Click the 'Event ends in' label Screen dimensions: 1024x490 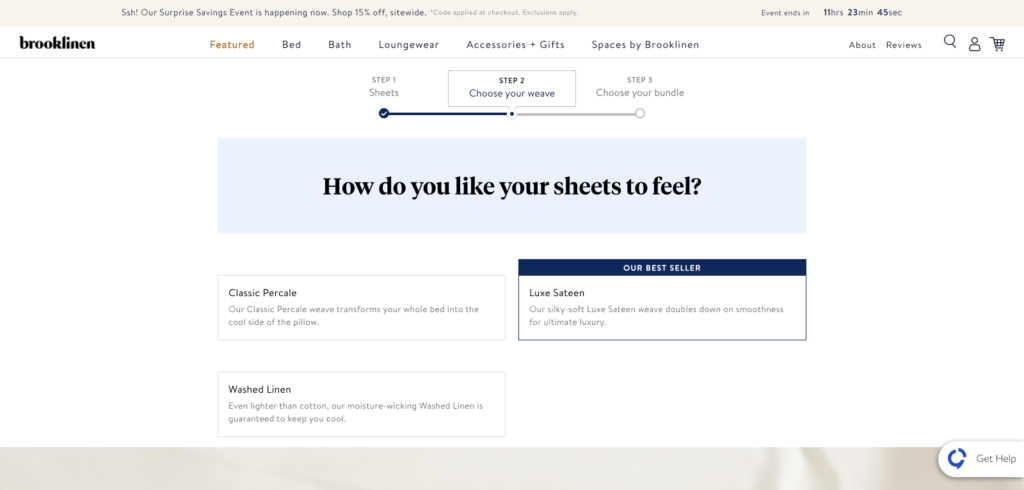(x=785, y=13)
